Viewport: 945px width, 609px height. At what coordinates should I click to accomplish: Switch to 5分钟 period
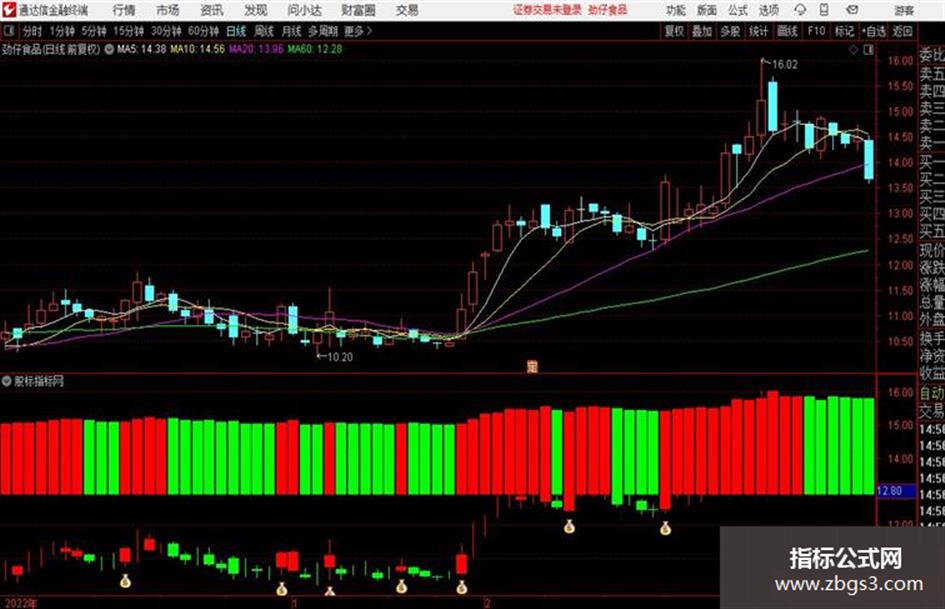pos(94,31)
